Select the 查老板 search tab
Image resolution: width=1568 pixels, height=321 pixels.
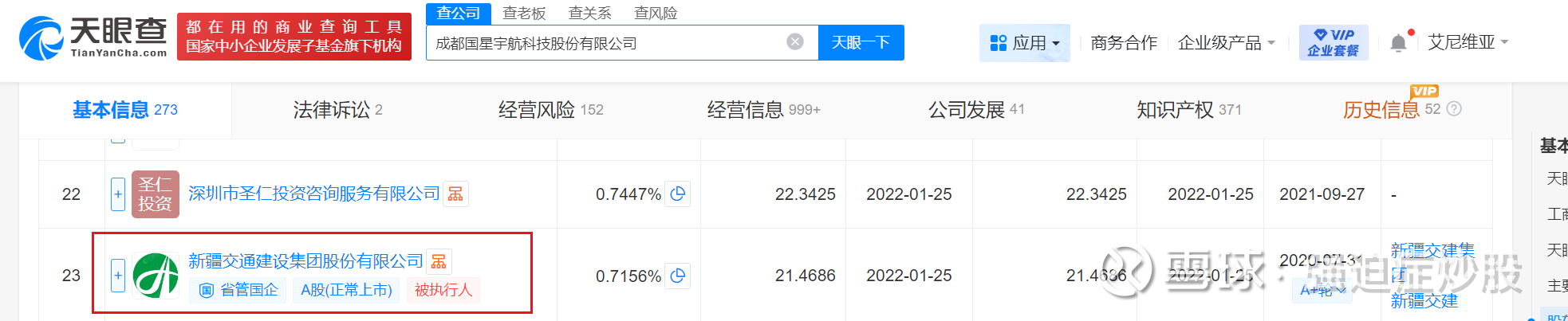tap(524, 14)
